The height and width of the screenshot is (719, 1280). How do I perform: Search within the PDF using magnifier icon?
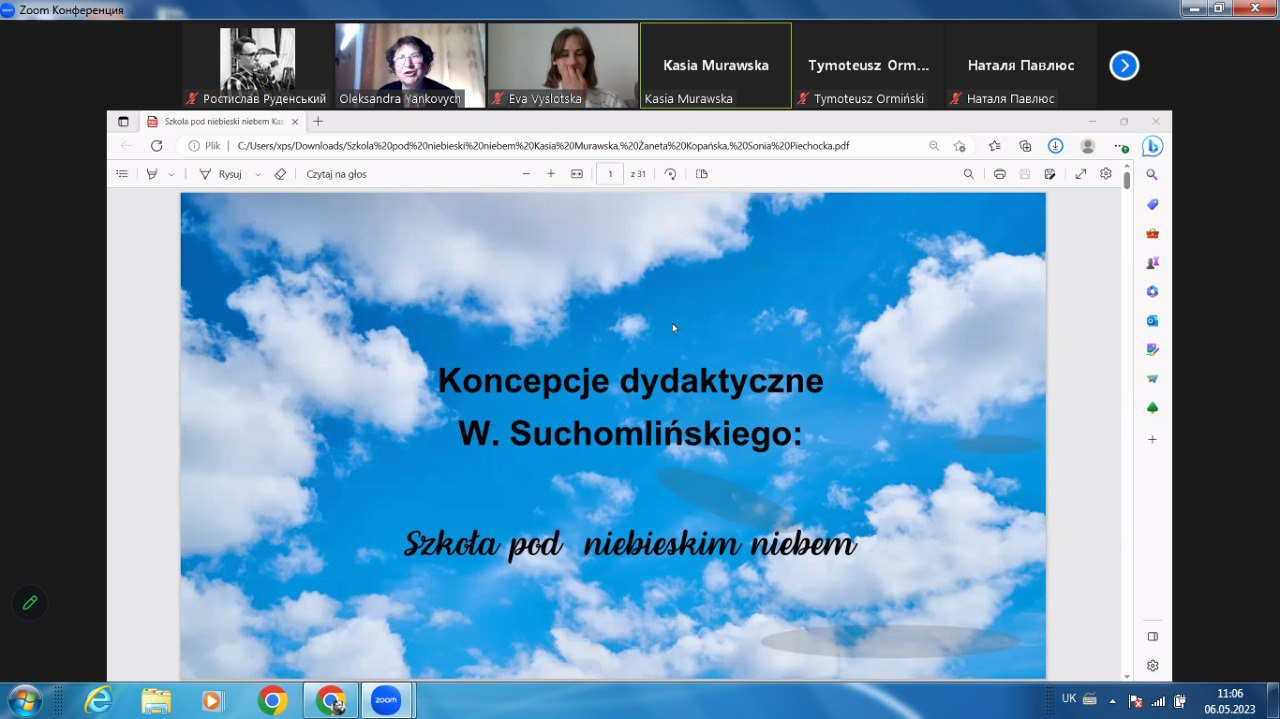[968, 174]
